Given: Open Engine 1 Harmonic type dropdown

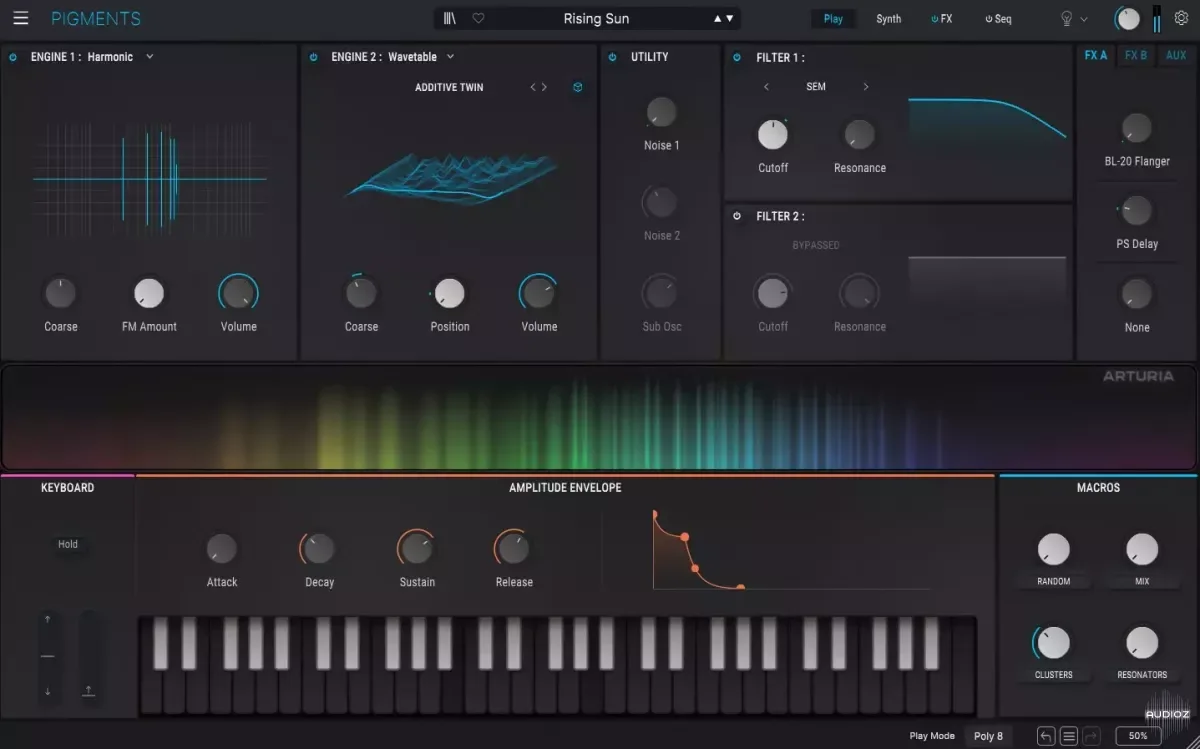Looking at the screenshot, I should (x=150, y=57).
